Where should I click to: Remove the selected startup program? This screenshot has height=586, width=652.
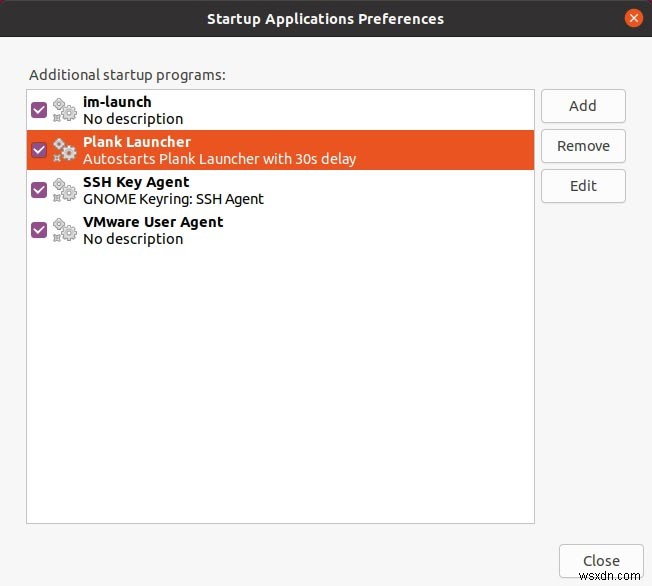[x=583, y=146]
